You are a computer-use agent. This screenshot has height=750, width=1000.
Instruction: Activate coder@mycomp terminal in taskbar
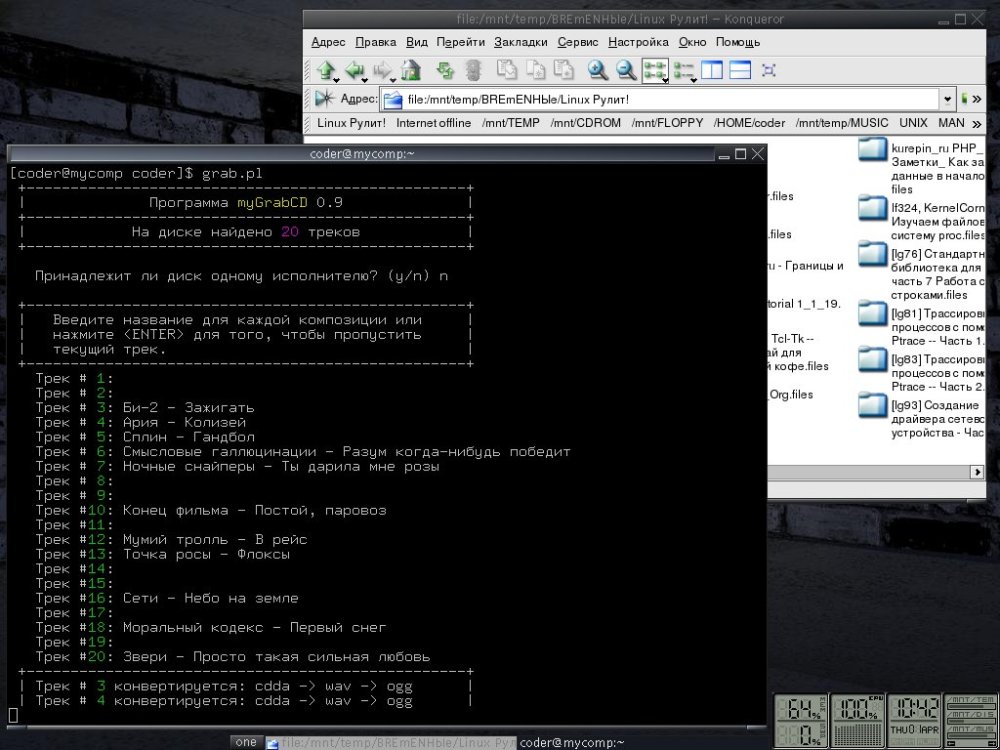point(571,742)
